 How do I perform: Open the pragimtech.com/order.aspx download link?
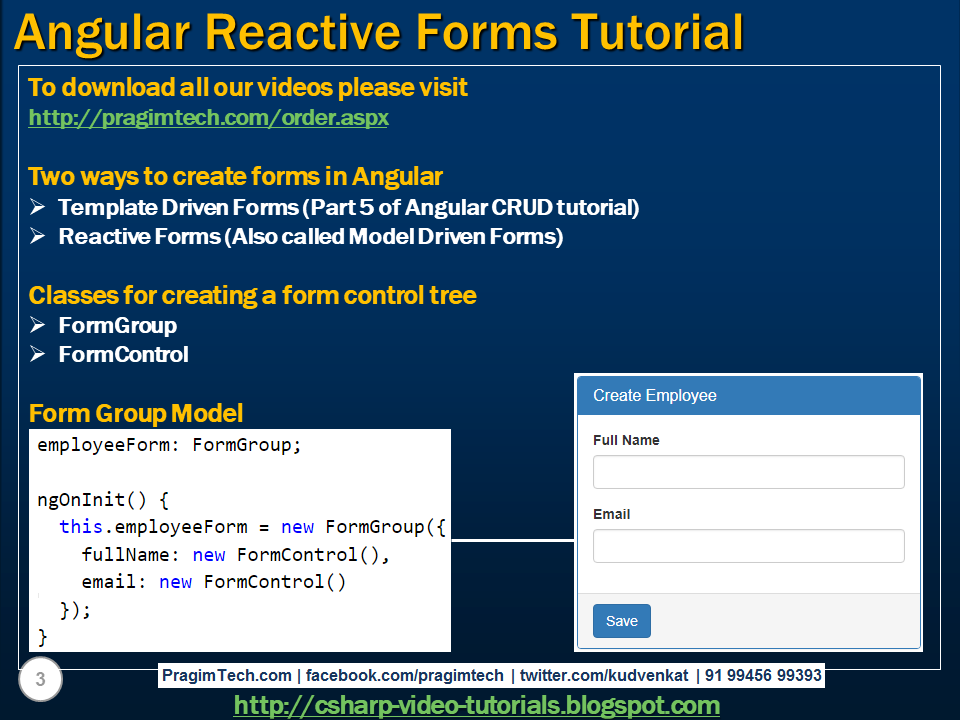(208, 117)
